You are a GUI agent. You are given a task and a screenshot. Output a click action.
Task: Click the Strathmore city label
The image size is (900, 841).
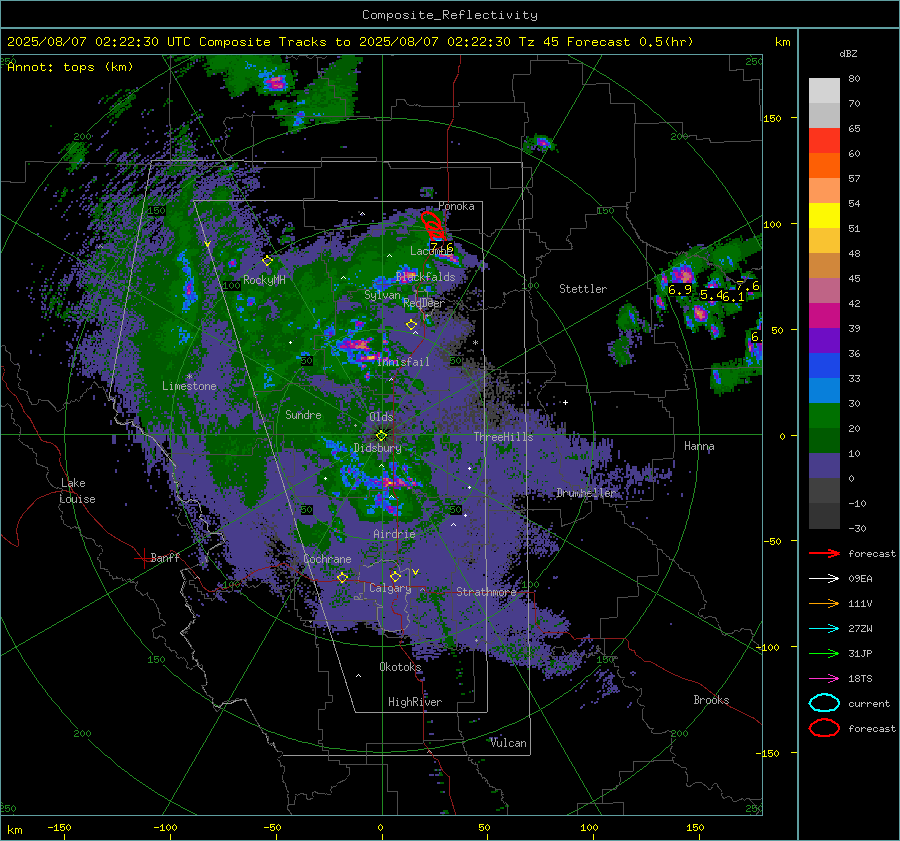click(486, 592)
